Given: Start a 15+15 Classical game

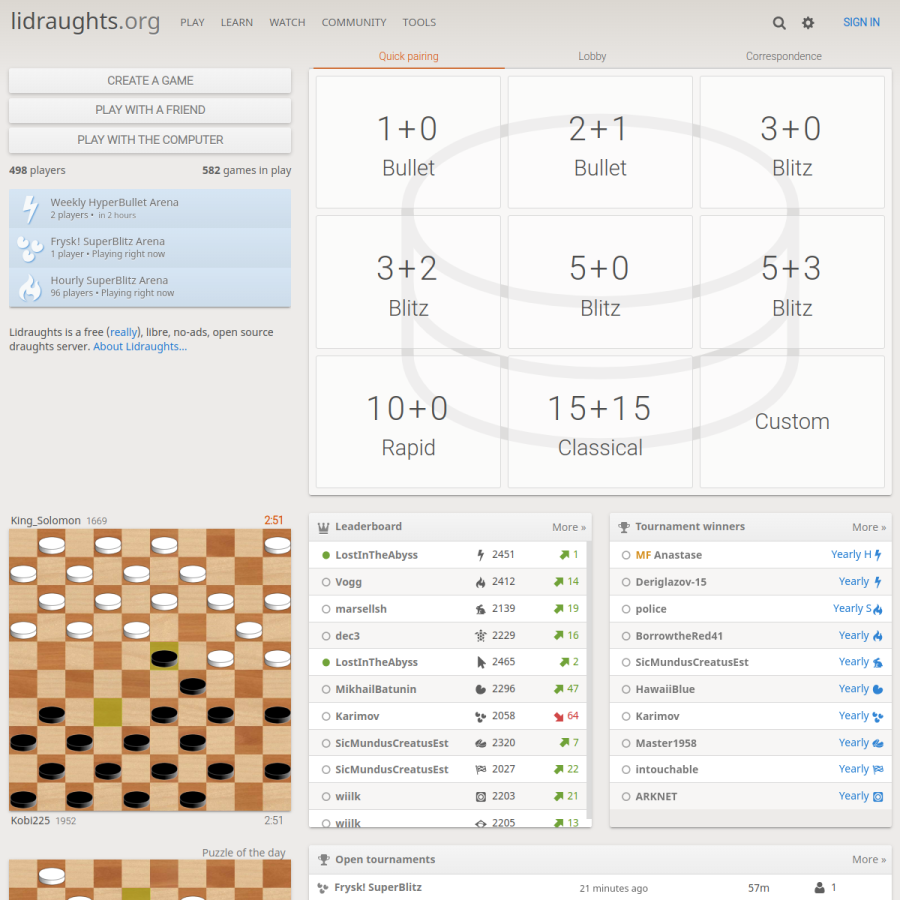Looking at the screenshot, I should click(x=600, y=422).
